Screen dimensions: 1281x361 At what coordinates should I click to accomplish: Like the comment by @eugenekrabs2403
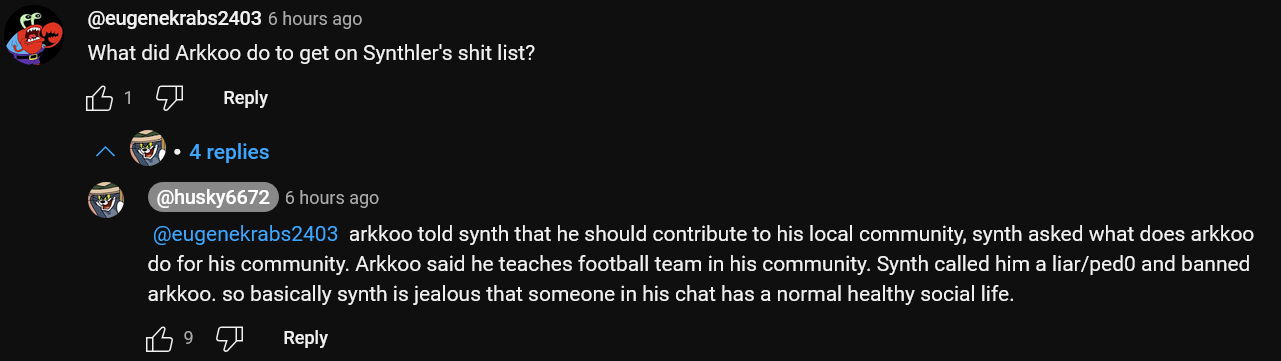click(x=100, y=98)
